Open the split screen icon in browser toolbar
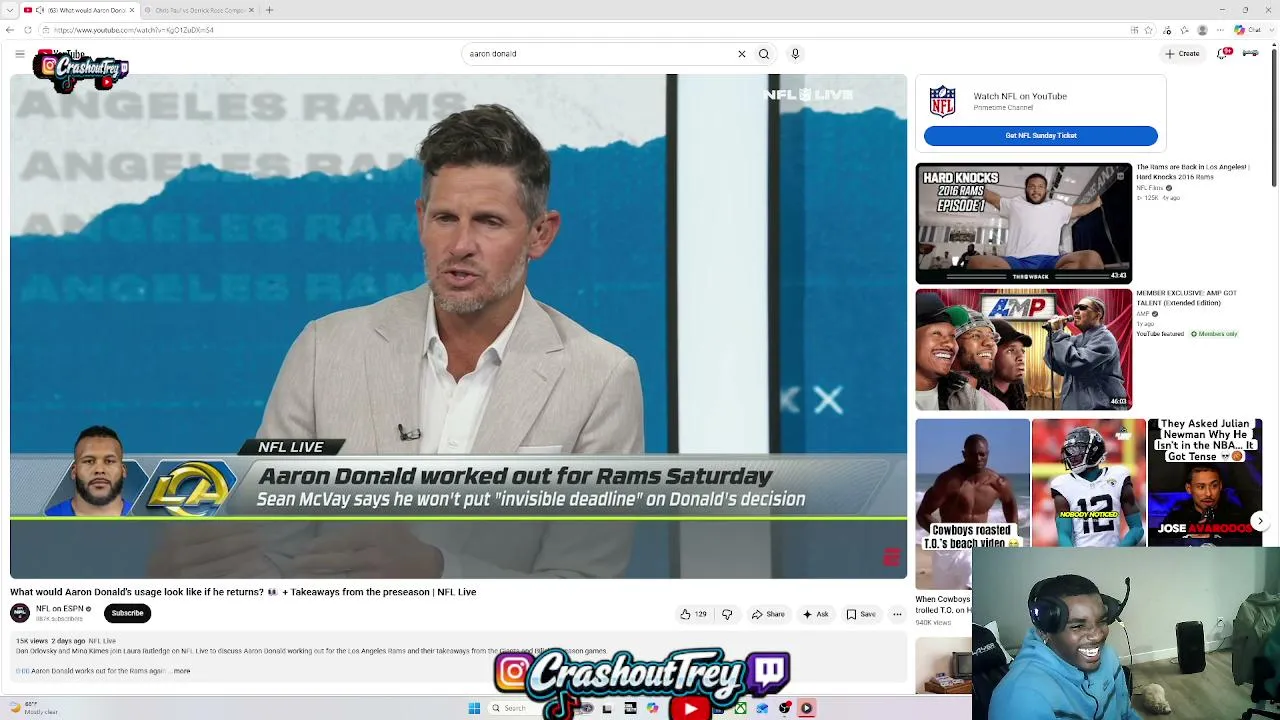 pyautogui.click(x=1134, y=30)
